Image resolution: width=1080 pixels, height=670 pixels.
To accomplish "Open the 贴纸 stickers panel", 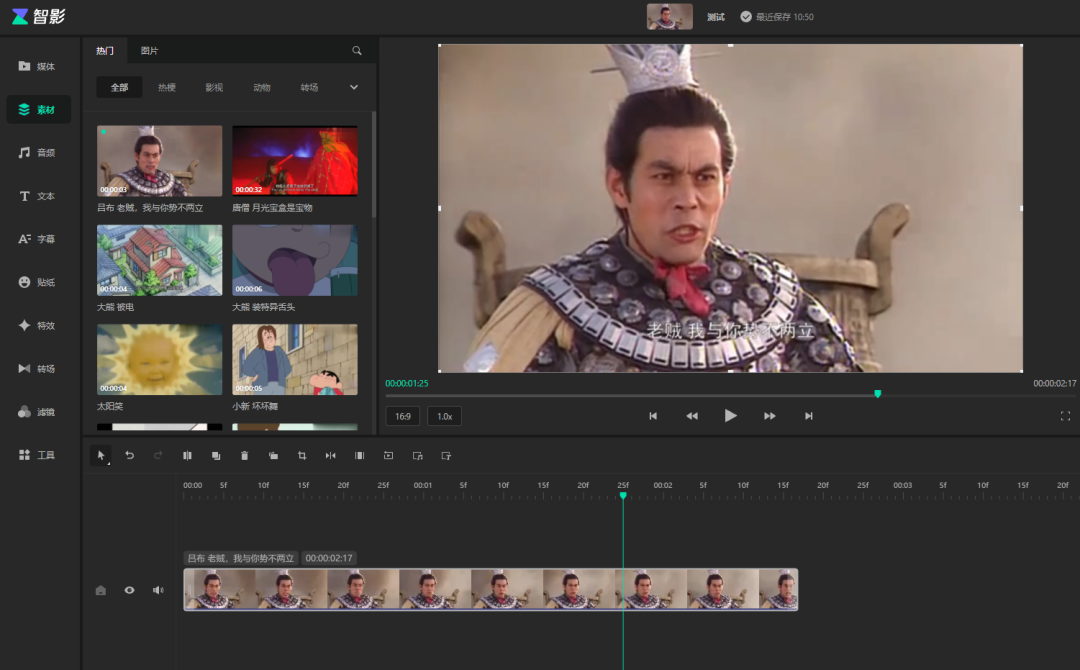I will [38, 282].
